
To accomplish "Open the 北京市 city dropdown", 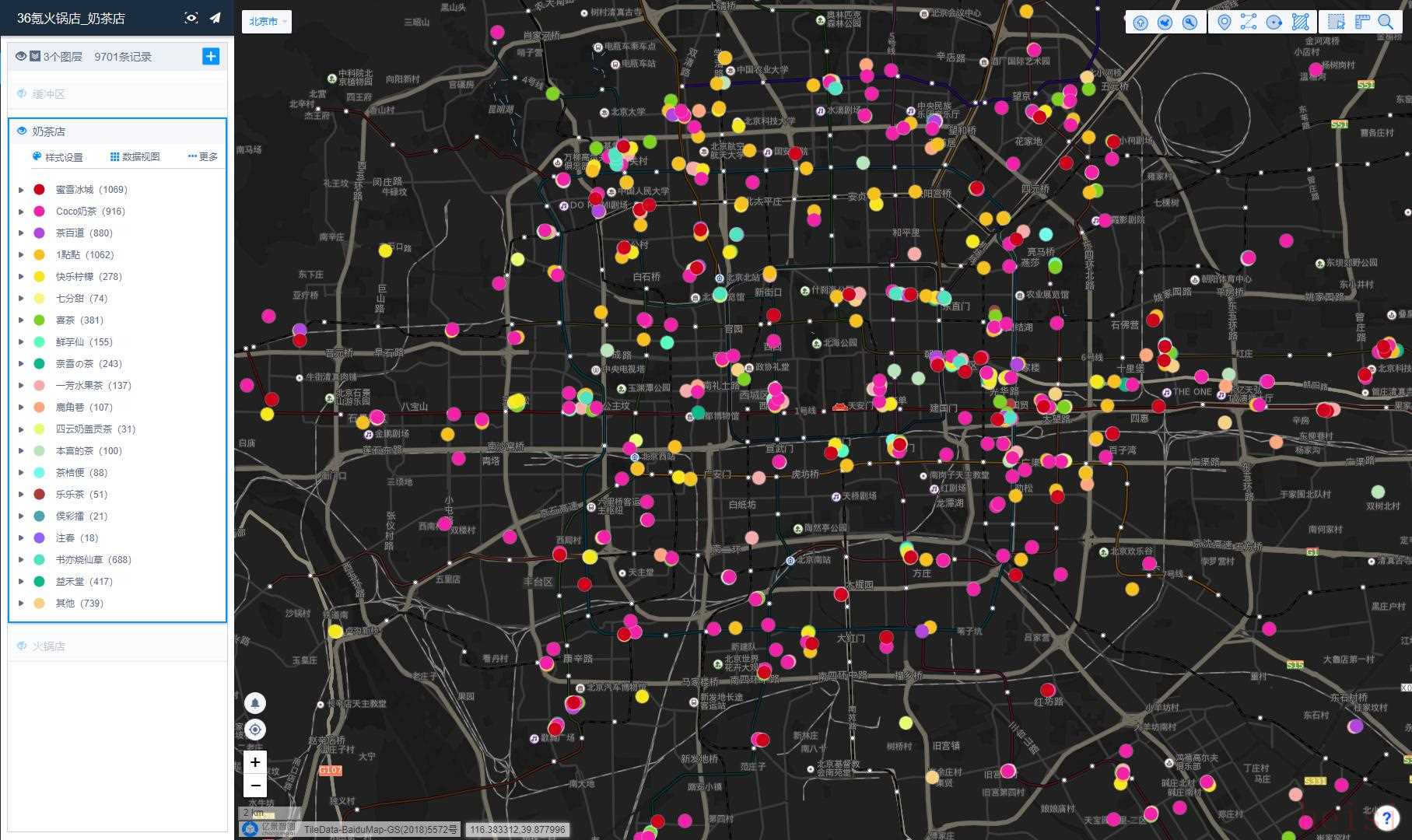I will (x=267, y=22).
